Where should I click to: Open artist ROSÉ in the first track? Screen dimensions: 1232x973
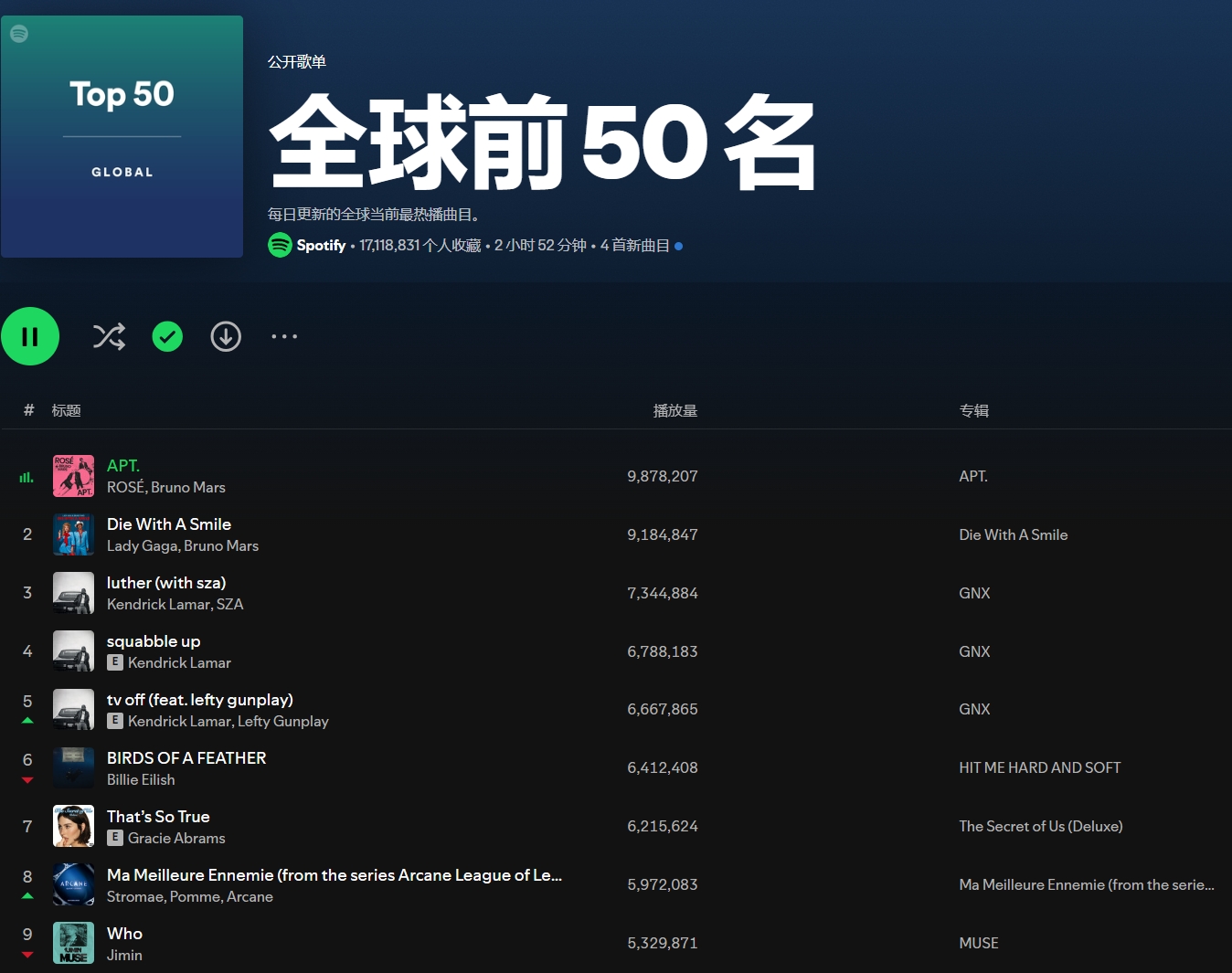click(125, 488)
